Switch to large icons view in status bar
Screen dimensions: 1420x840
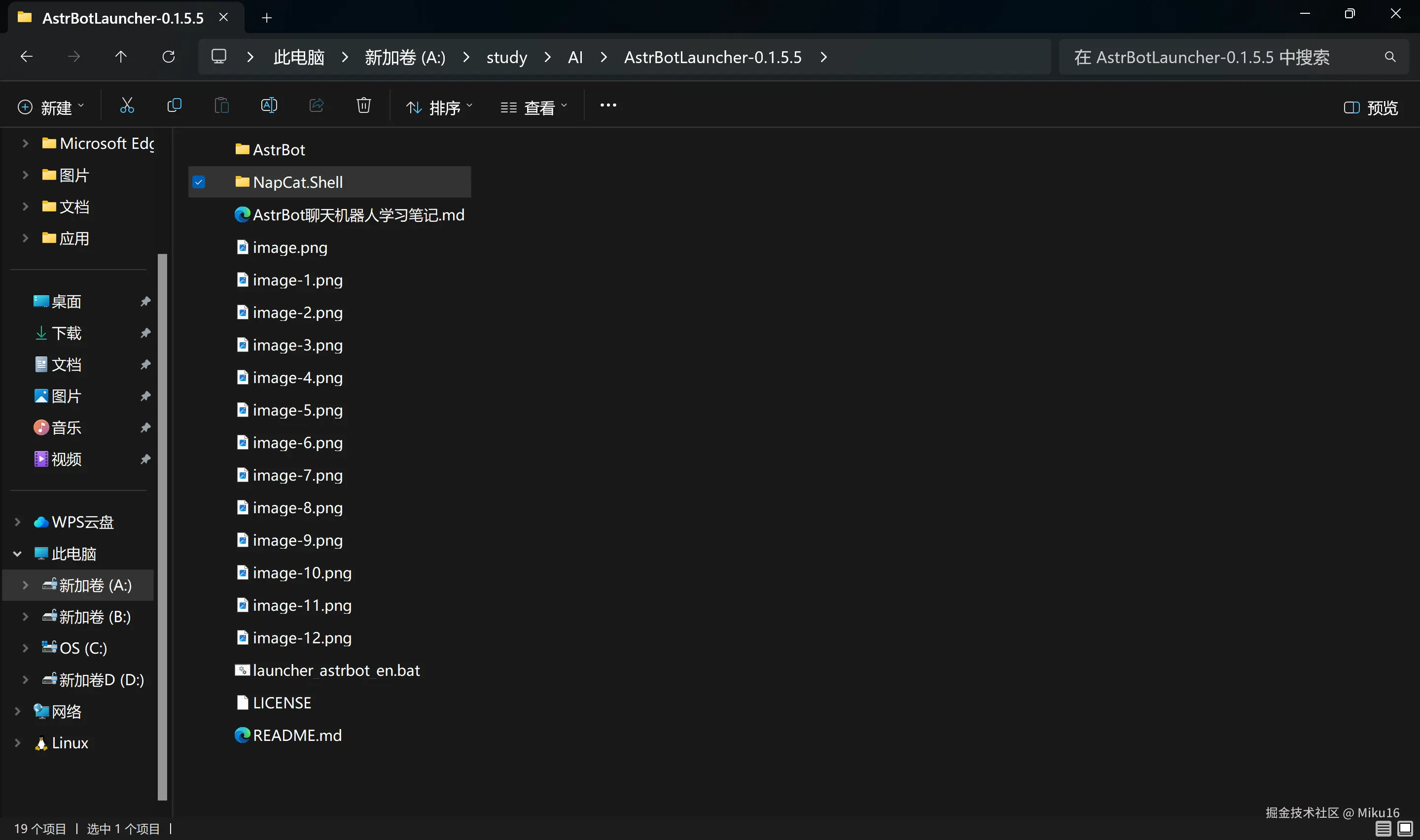tap(1405, 829)
